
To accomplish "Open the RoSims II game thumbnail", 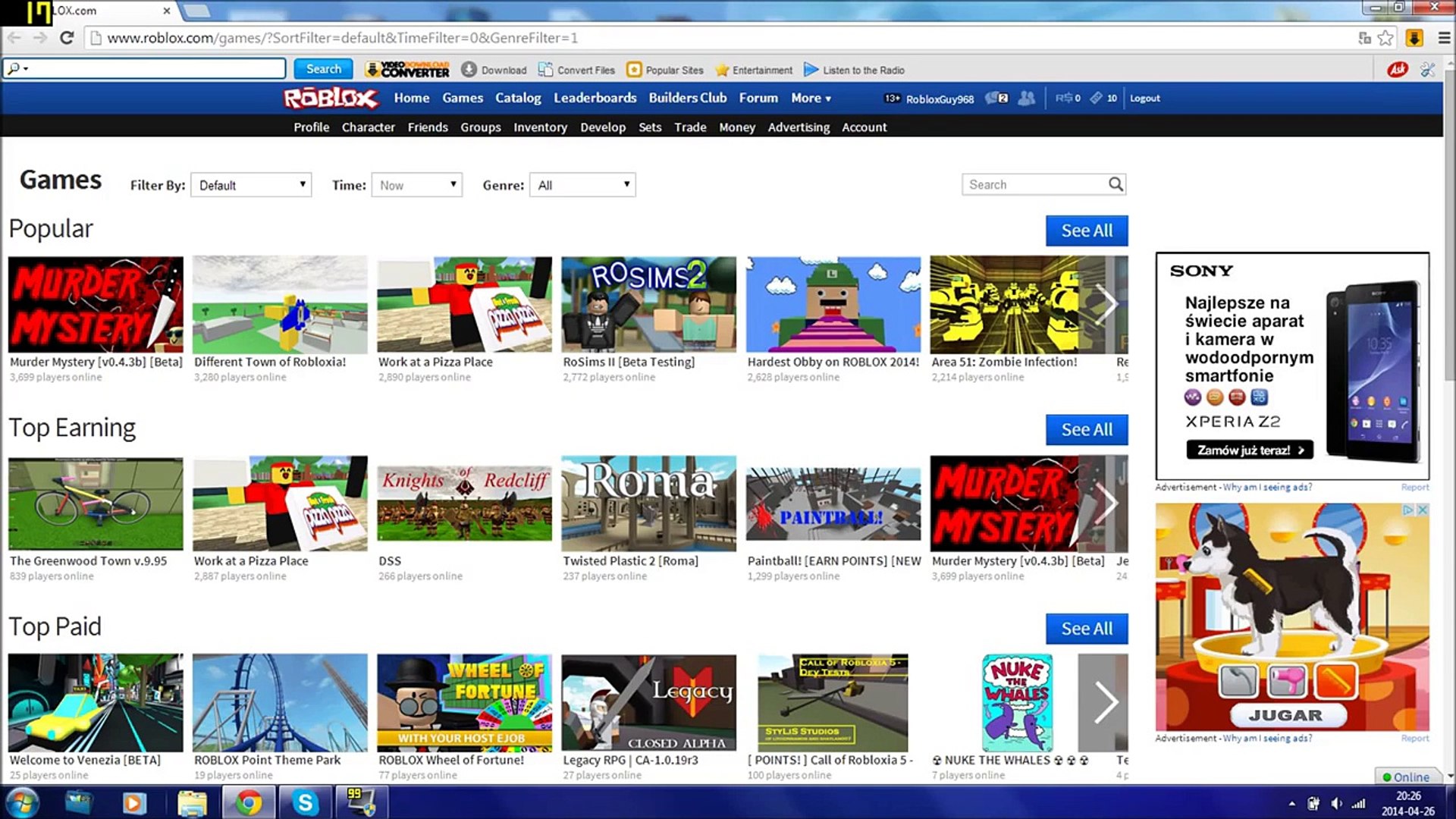I will point(648,305).
